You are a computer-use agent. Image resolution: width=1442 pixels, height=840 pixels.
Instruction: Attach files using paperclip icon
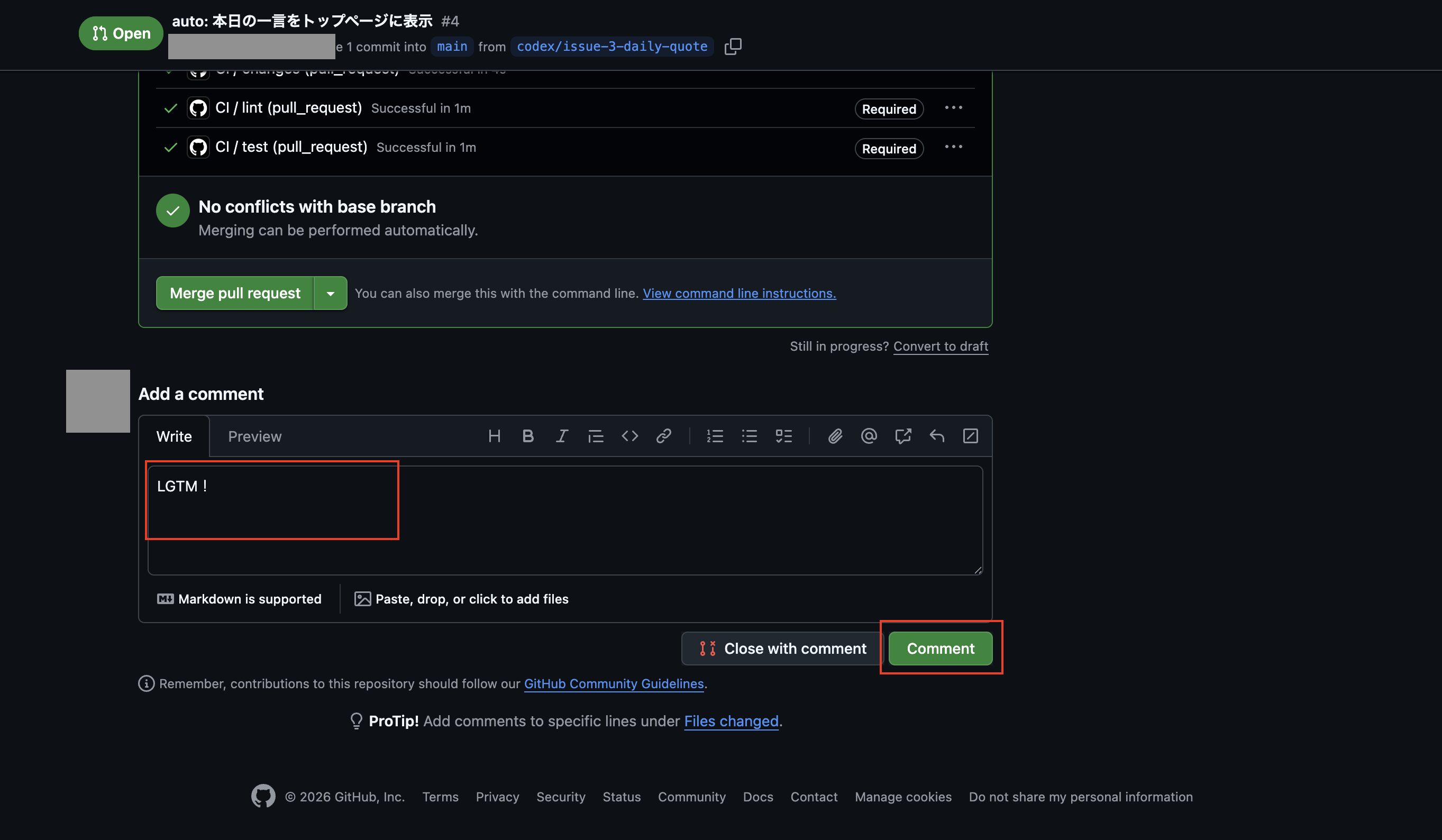pyautogui.click(x=835, y=436)
